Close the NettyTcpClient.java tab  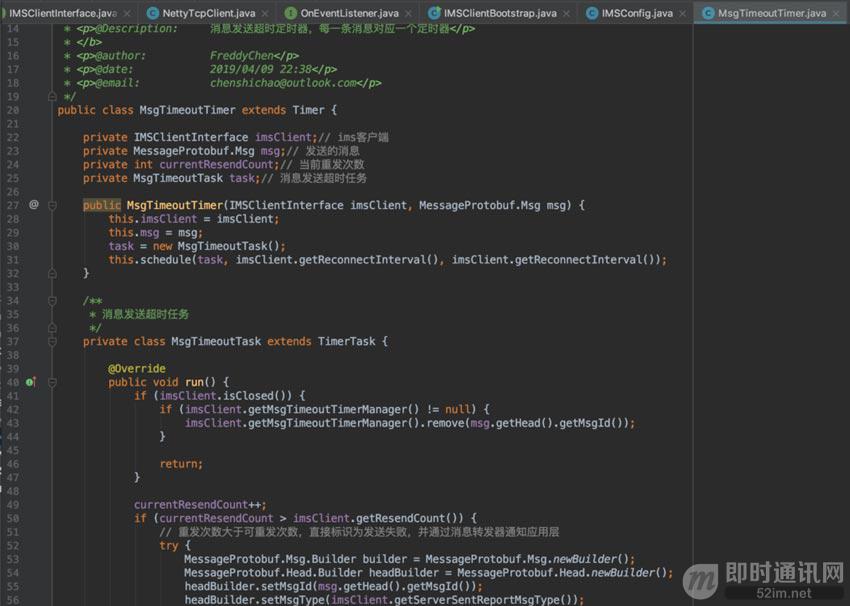point(265,13)
